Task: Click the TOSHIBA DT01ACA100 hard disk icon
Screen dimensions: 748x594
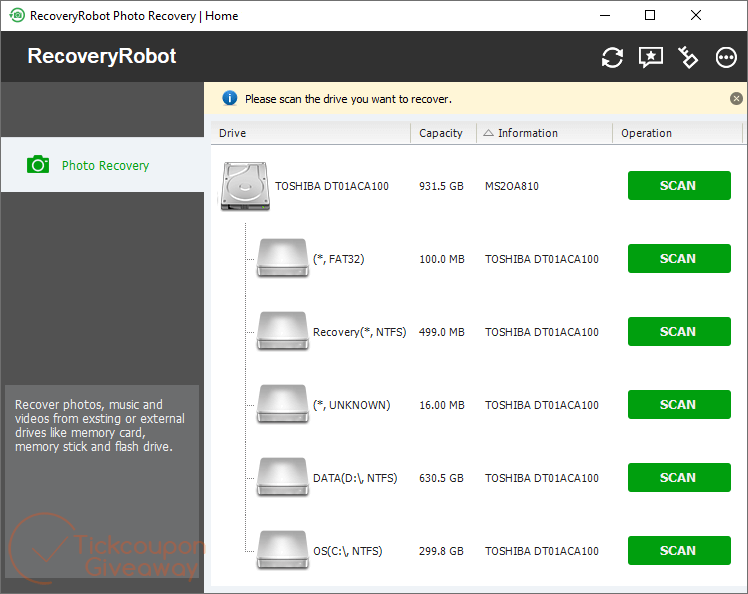Action: click(x=244, y=186)
